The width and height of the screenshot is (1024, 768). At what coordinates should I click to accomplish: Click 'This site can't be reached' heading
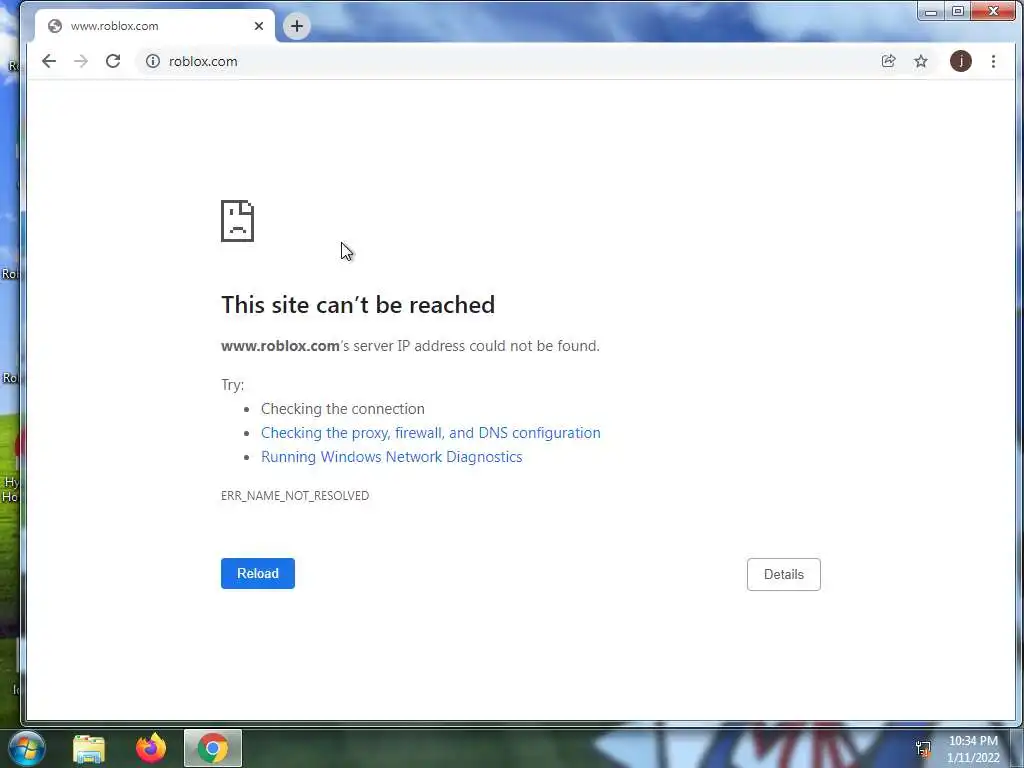[x=358, y=305]
